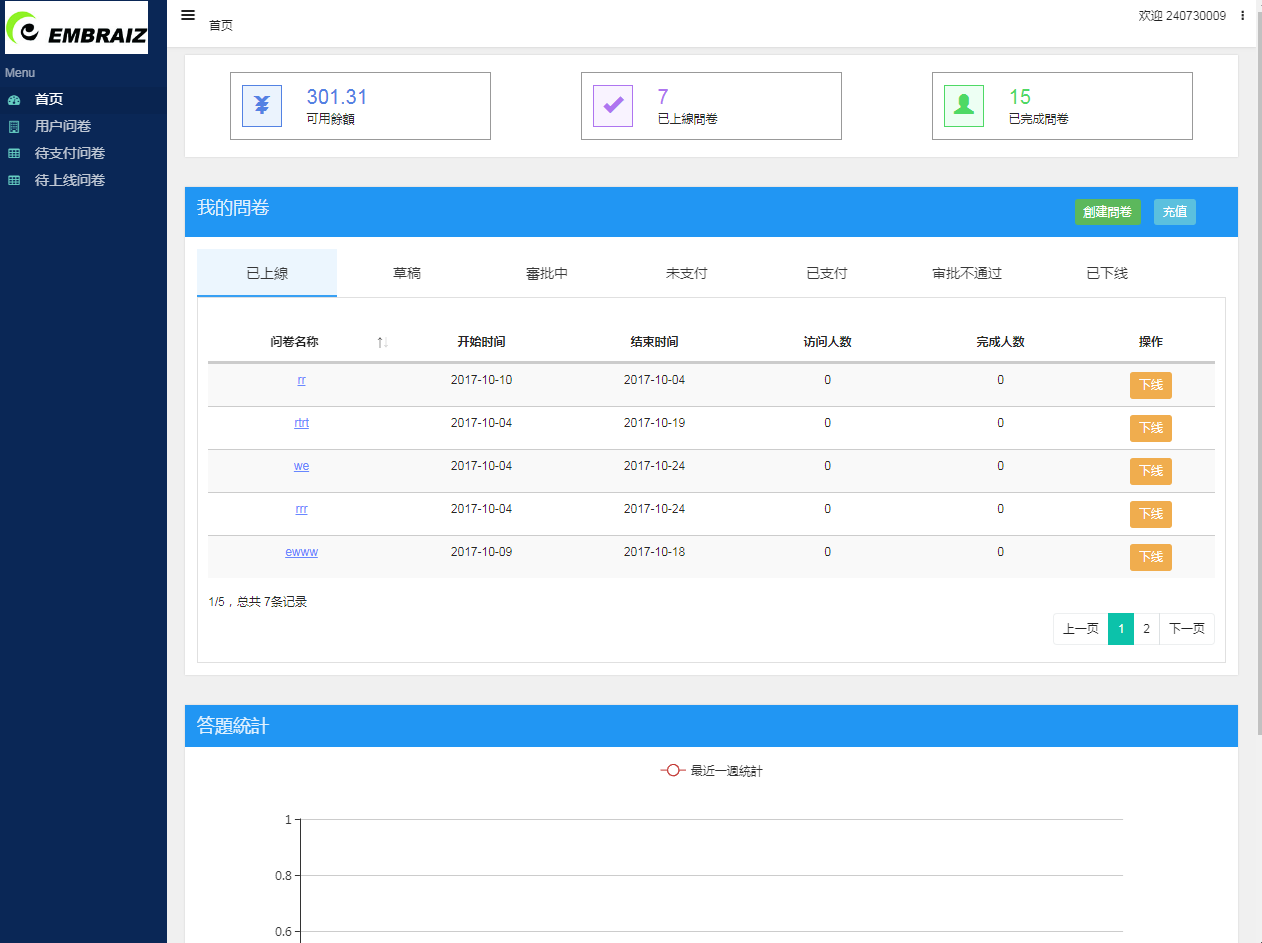Click the 首页 breadcrumb text
Viewport: 1262px width, 943px height.
tap(221, 26)
